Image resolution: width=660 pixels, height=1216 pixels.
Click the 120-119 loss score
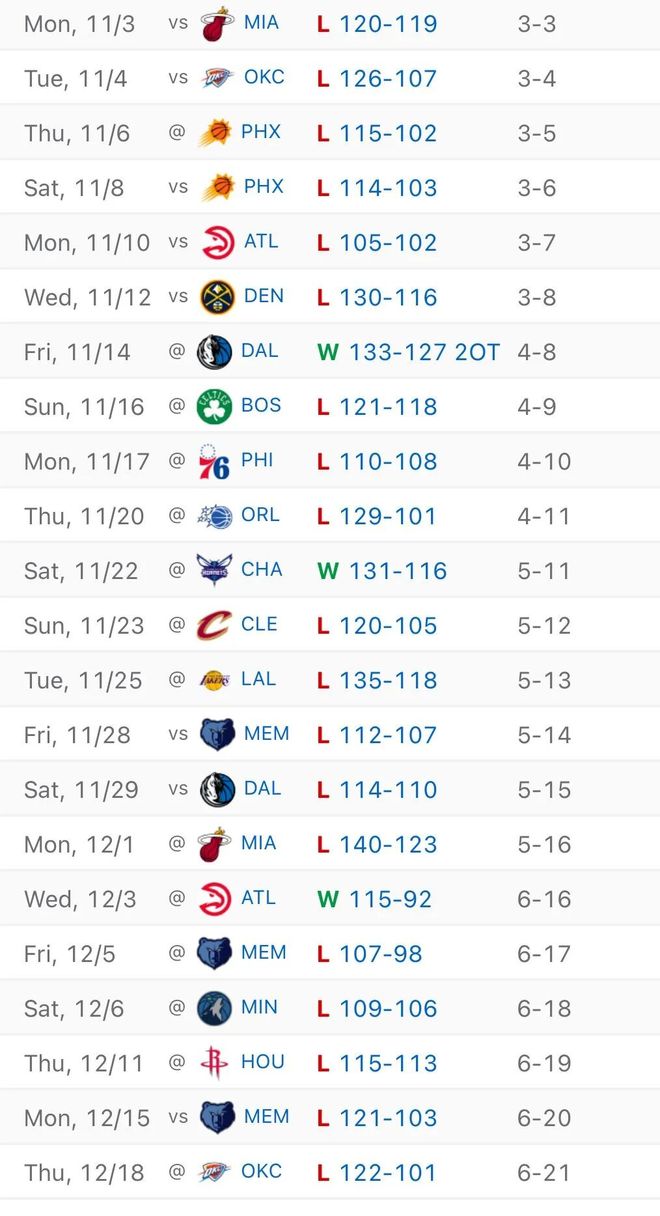388,23
